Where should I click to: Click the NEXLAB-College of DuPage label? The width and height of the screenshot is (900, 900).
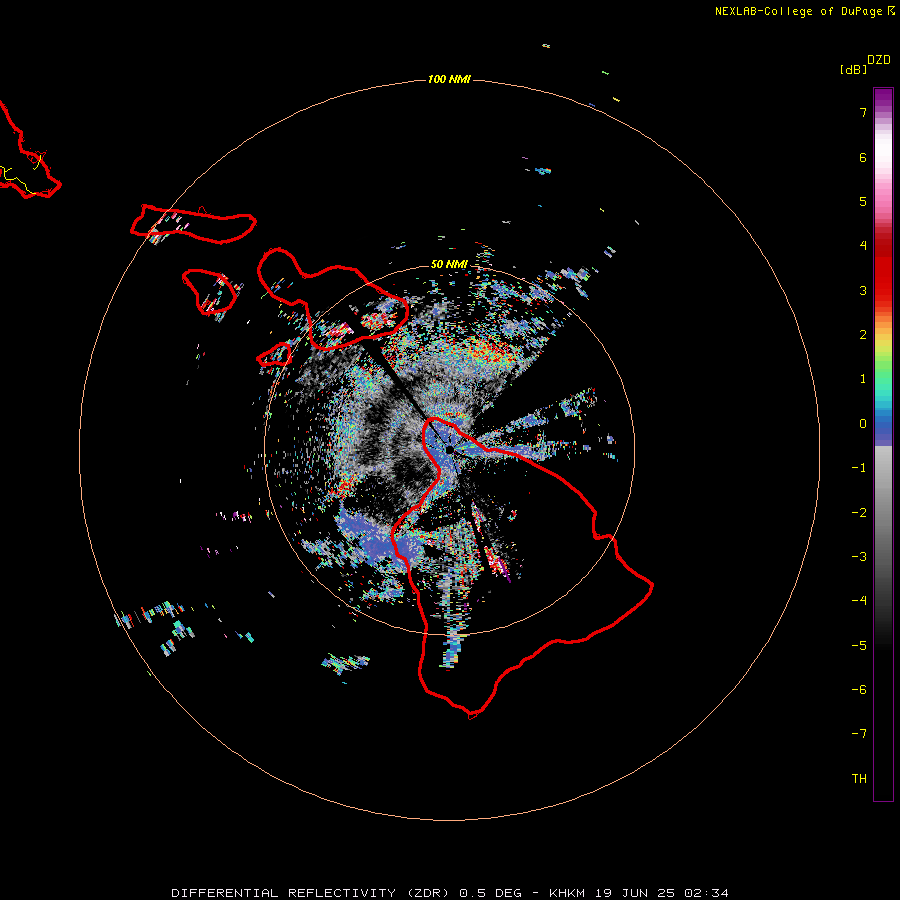(804, 11)
